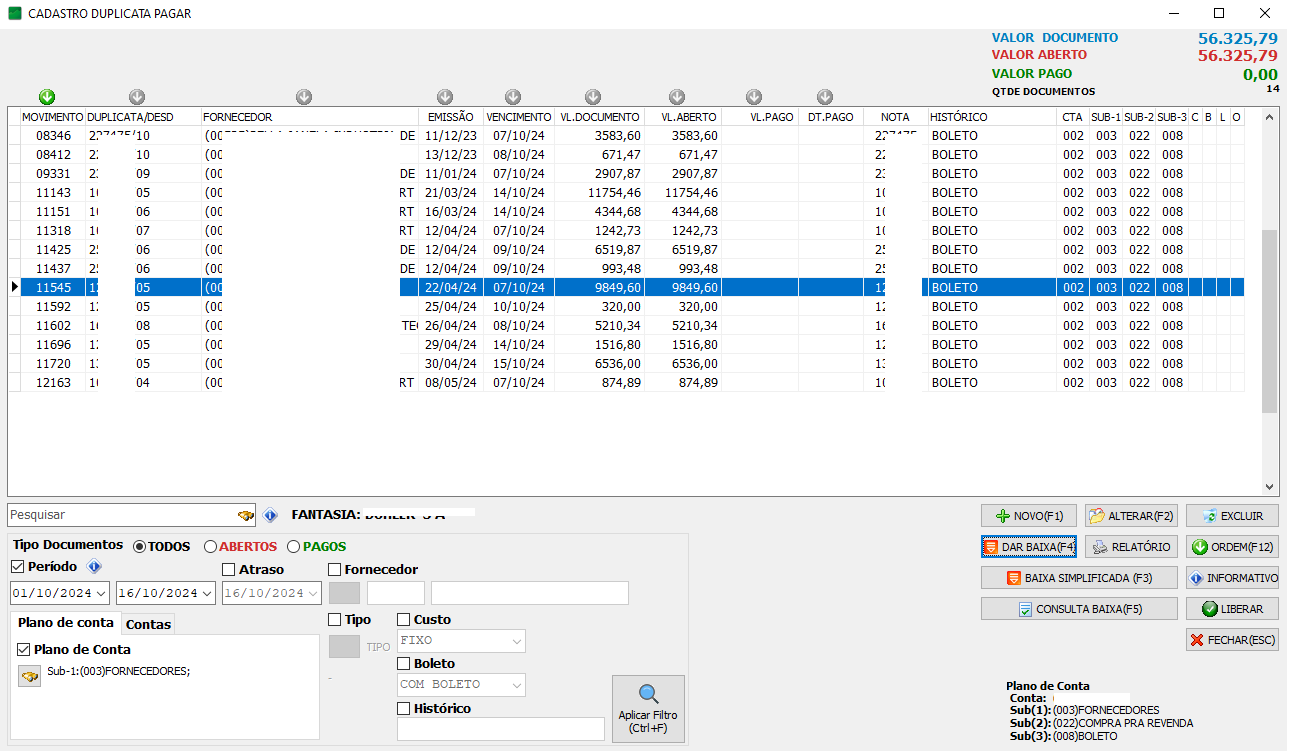
Task: Open the FIXO custo dropdown
Action: click(x=517, y=640)
